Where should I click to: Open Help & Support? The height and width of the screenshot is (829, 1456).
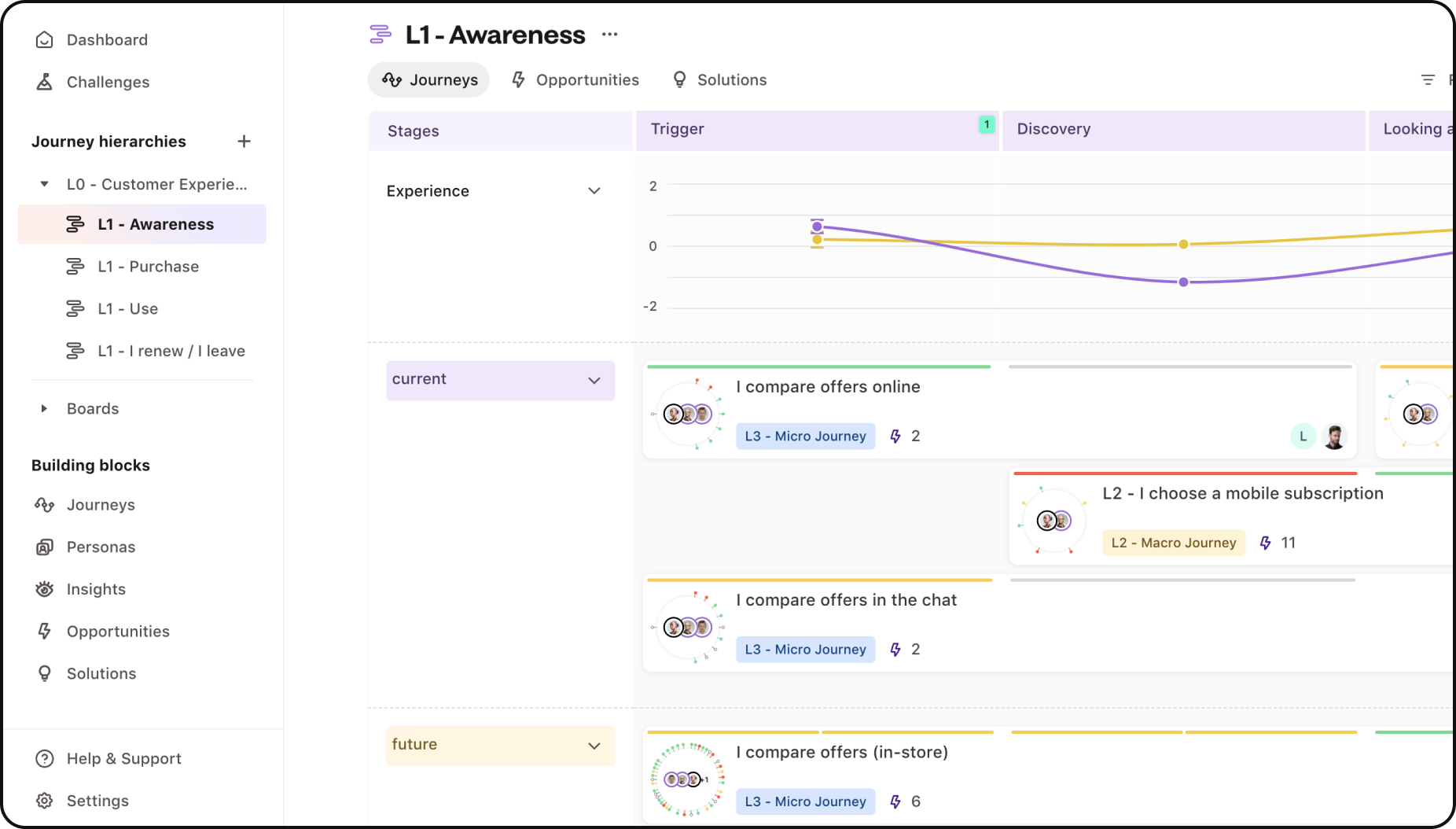point(123,758)
